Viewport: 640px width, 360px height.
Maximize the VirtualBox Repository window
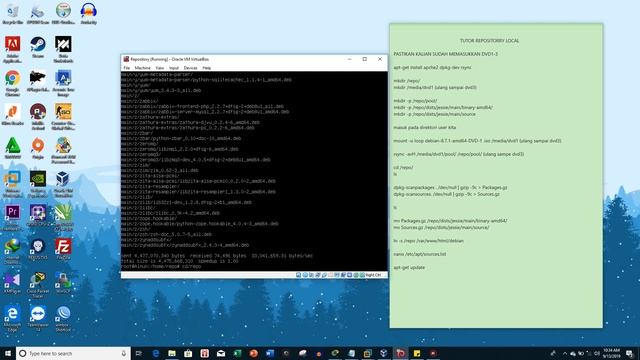[x=364, y=59]
